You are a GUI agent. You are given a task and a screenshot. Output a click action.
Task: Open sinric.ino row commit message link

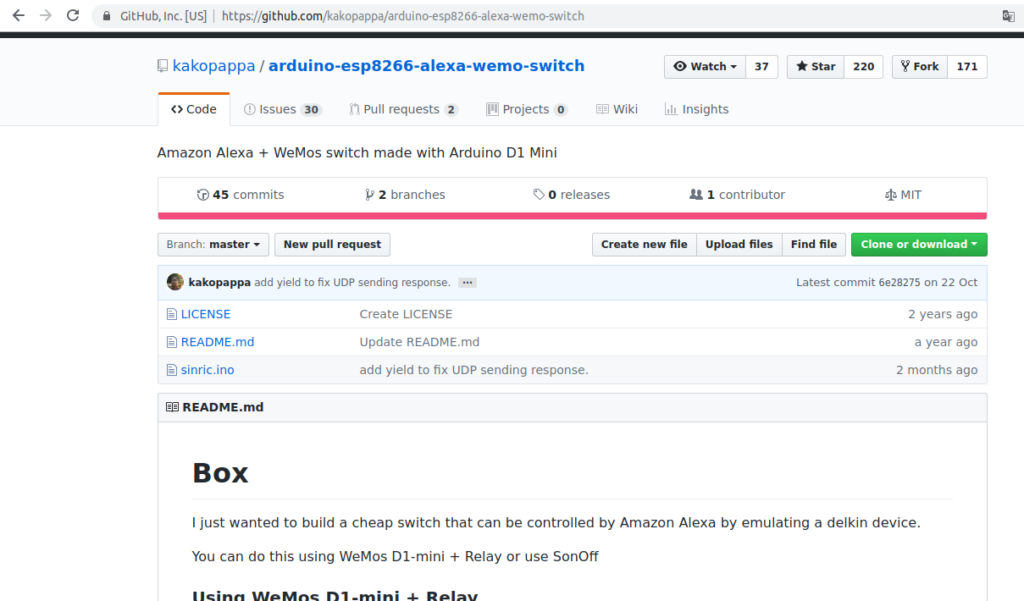pos(473,370)
